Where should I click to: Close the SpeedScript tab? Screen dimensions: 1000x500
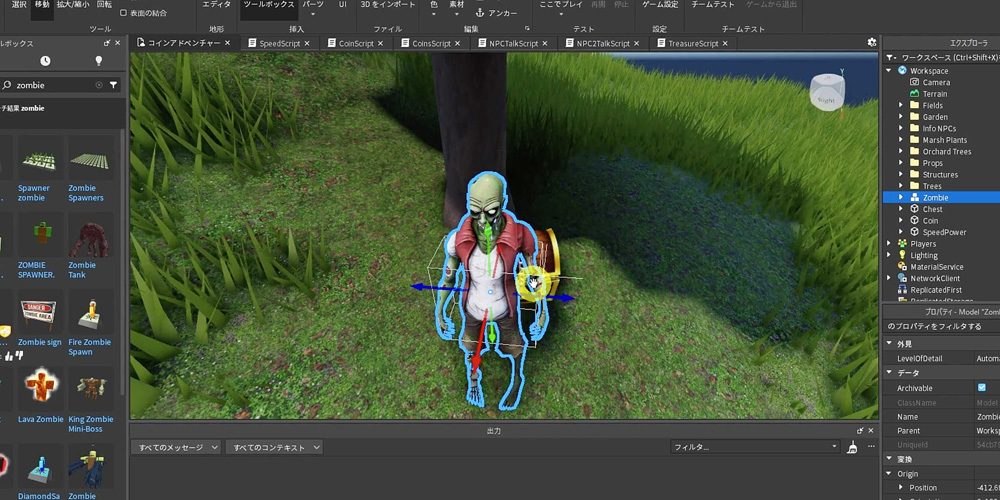point(307,43)
